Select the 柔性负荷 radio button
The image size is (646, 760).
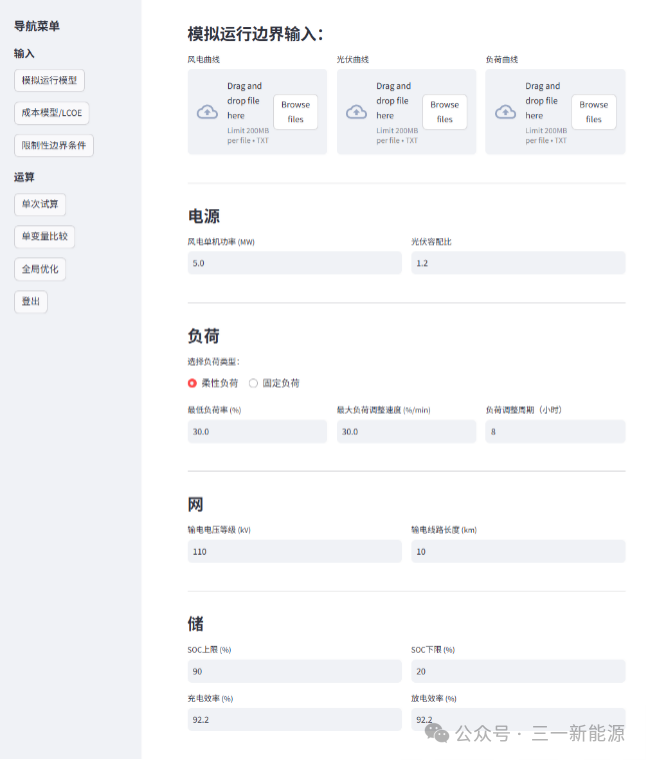192,383
